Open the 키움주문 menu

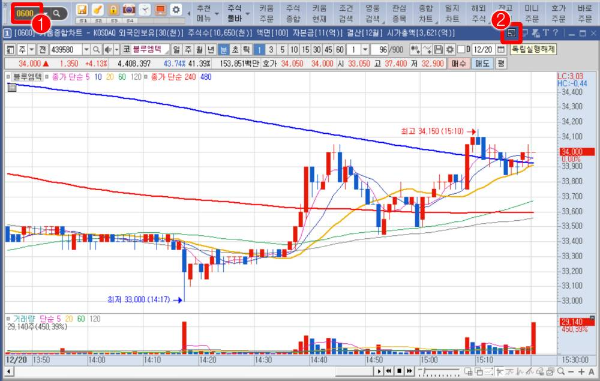click(x=266, y=13)
